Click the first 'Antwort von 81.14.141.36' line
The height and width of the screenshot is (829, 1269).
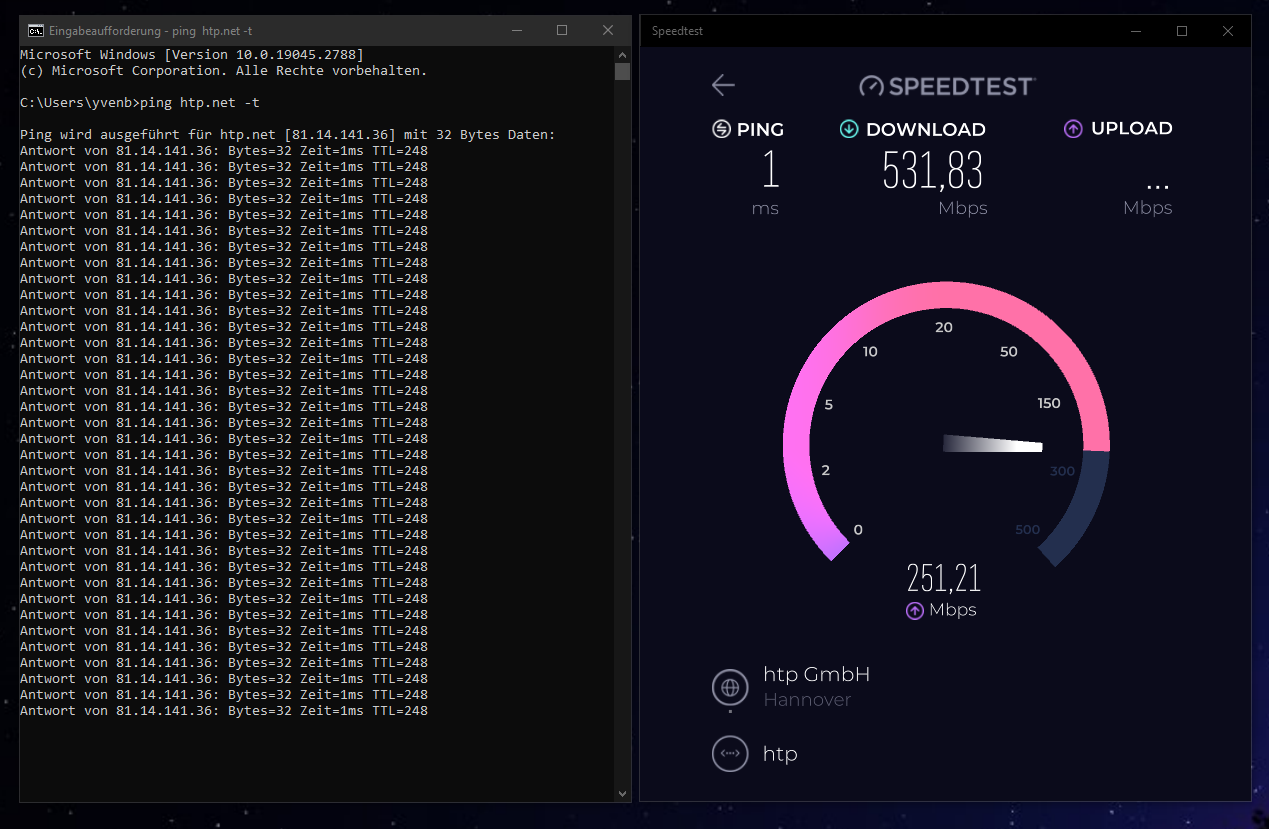[x=224, y=151]
